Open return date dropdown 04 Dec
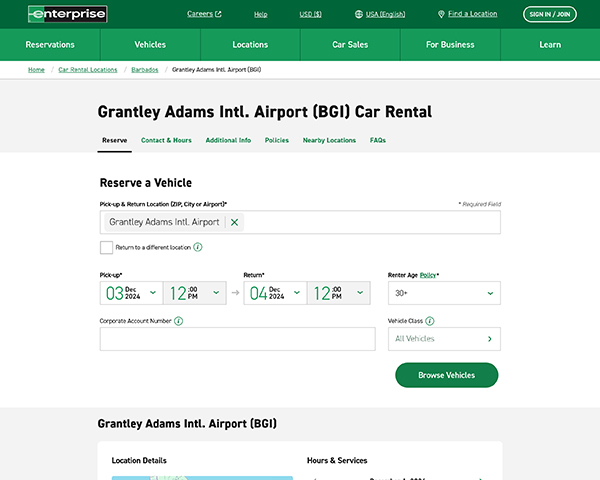The width and height of the screenshot is (600, 480). coord(275,293)
